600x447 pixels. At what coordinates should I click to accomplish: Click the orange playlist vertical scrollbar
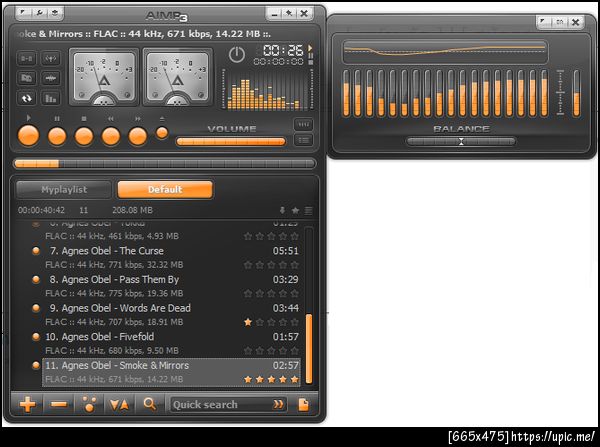(x=309, y=349)
